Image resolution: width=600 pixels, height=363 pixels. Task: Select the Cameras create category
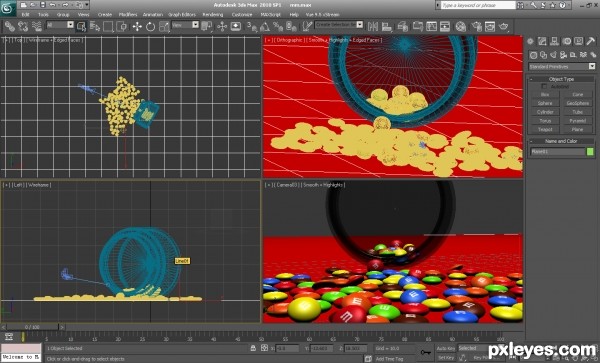[x=563, y=55]
